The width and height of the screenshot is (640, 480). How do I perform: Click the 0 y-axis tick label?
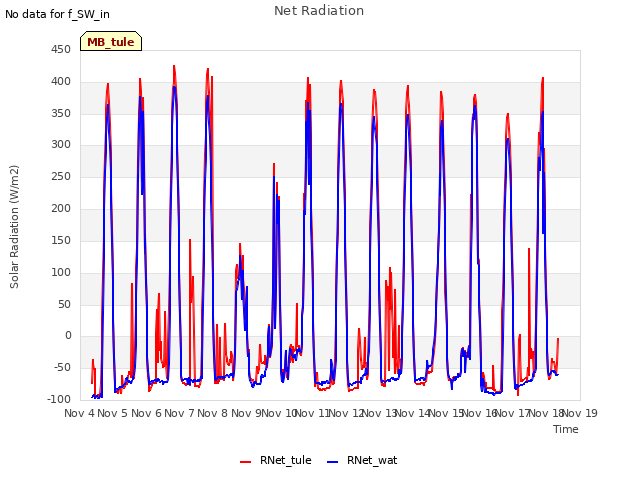(68, 336)
